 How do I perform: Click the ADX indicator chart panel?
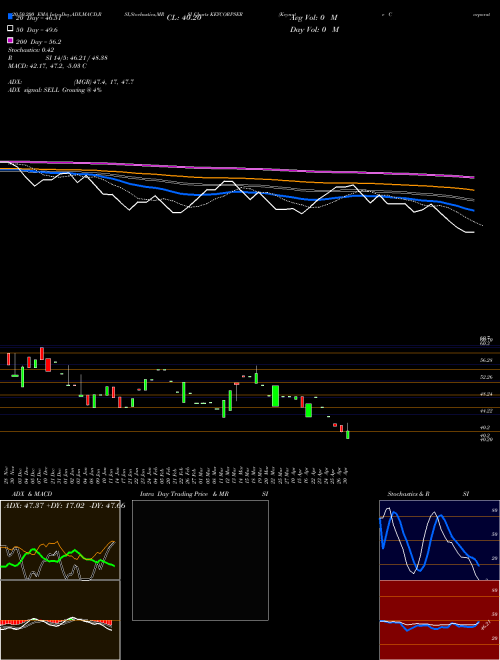point(60,540)
